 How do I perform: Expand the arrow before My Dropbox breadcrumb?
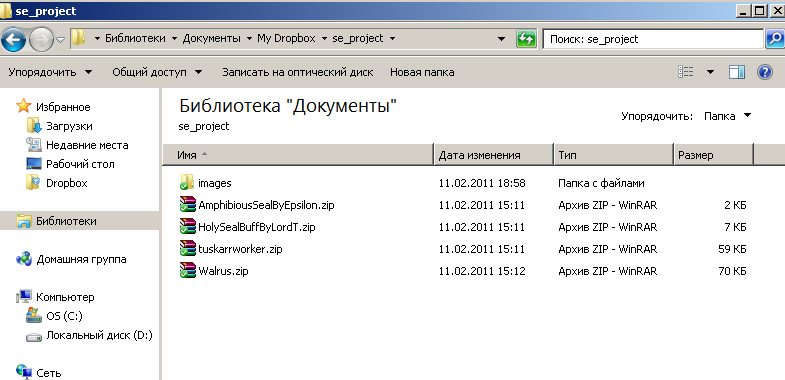coord(249,39)
